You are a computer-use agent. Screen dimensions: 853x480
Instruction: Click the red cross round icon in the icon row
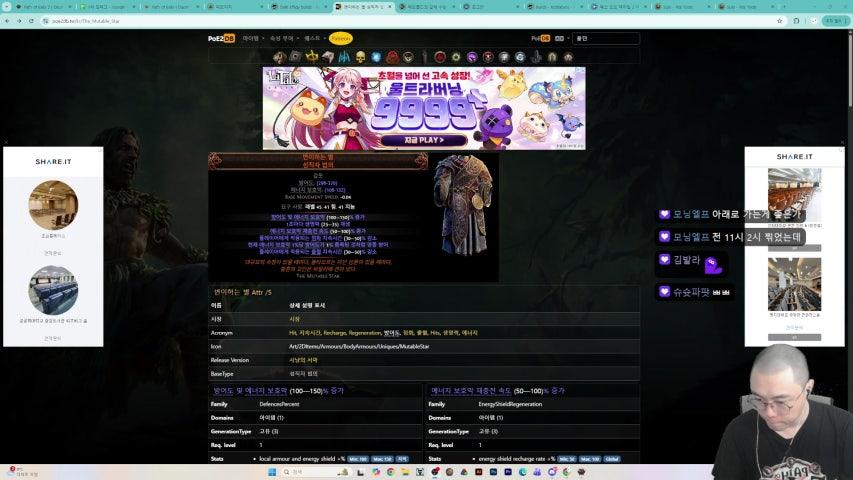point(488,57)
